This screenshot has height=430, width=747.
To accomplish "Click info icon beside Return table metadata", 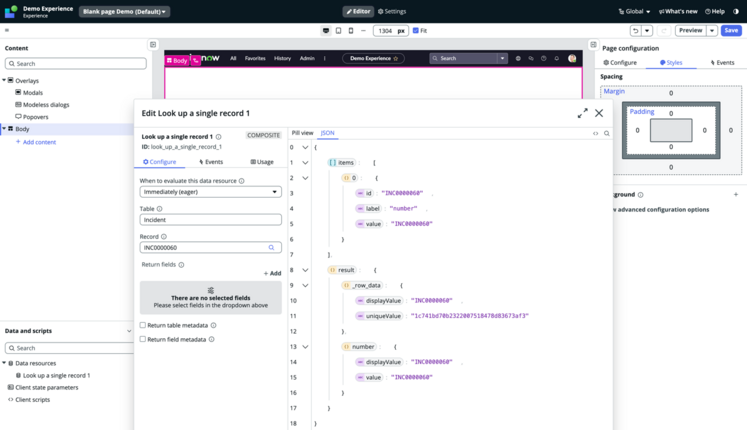I will pyautogui.click(x=213, y=325).
